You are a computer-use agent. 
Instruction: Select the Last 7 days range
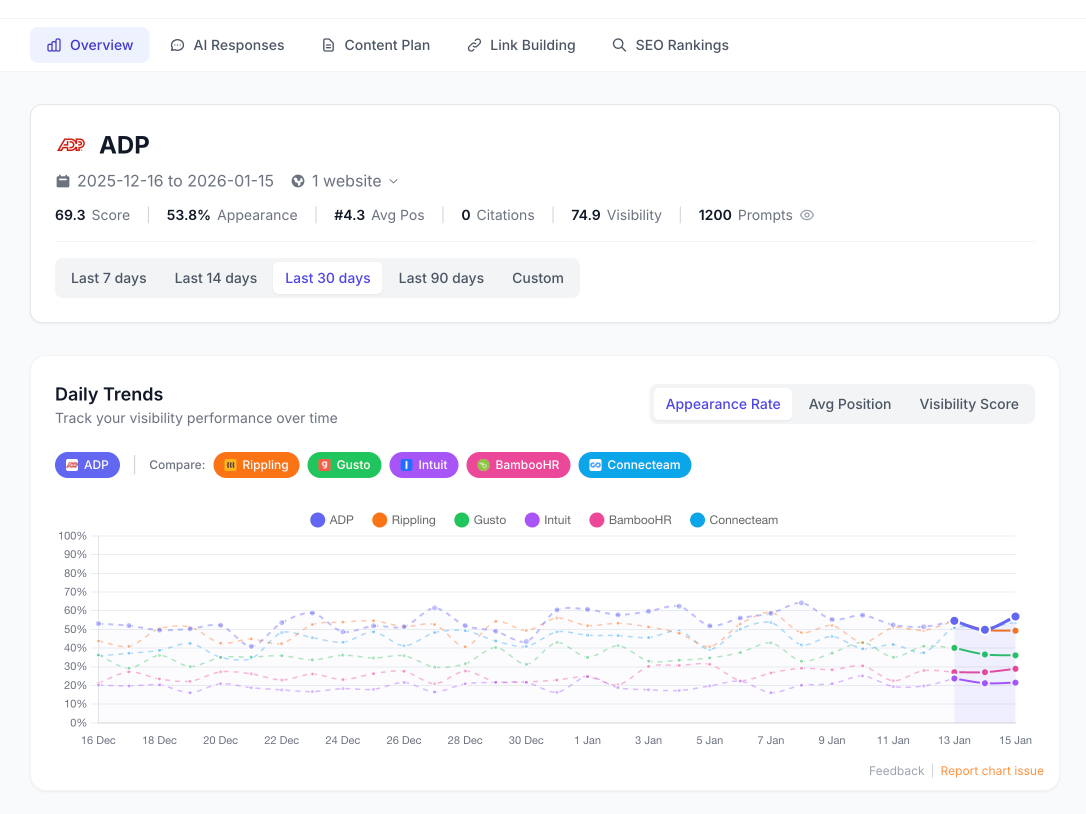pos(108,278)
